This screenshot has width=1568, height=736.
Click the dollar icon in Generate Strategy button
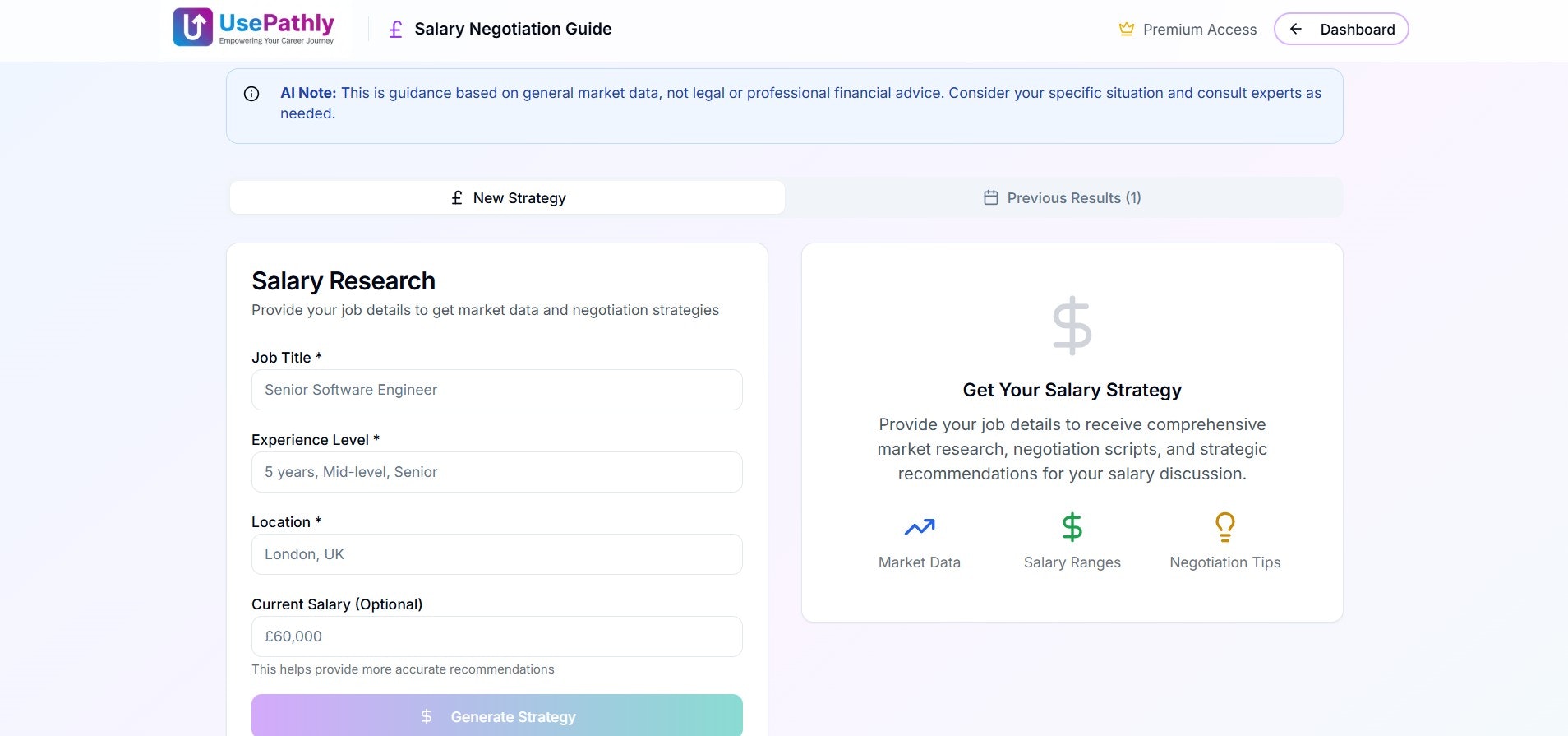[x=426, y=716]
